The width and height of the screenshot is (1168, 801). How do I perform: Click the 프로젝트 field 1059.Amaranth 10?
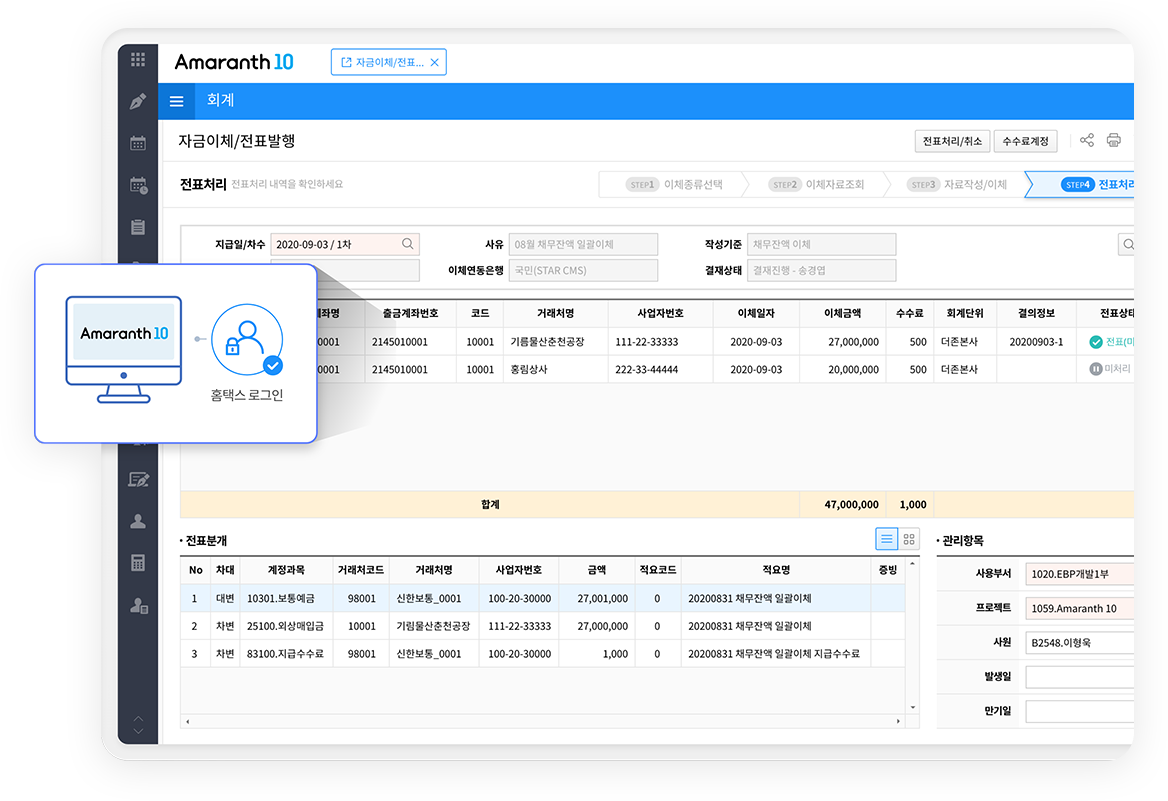(x=1080, y=608)
